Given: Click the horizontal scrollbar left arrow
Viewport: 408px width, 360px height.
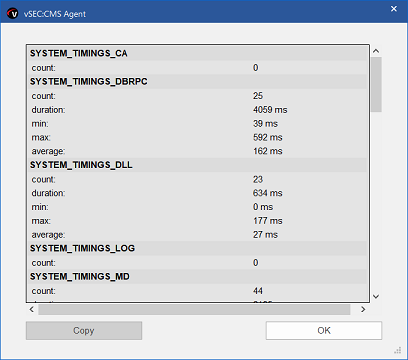Looking at the screenshot, I should point(32,309).
